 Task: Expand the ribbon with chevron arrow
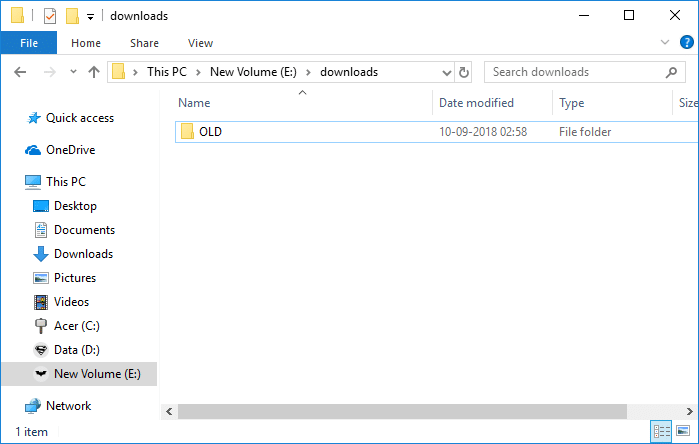click(x=665, y=42)
